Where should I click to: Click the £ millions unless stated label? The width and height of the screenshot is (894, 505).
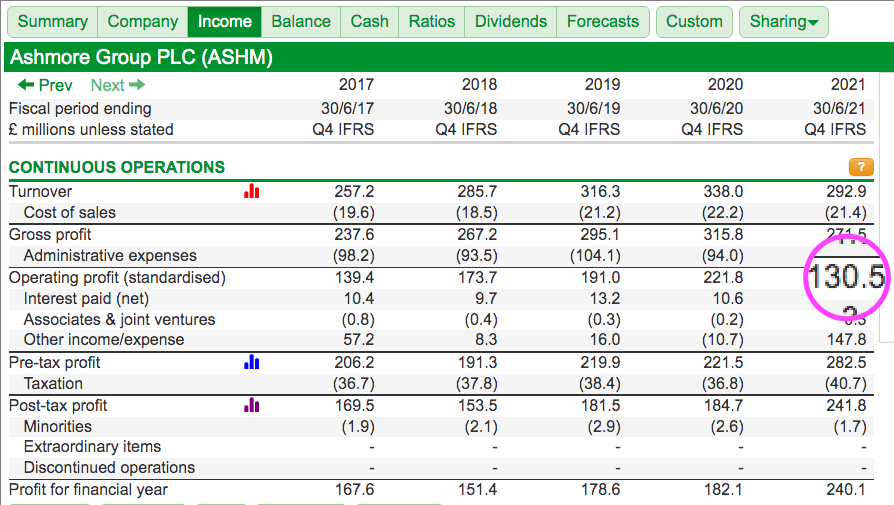(x=91, y=129)
